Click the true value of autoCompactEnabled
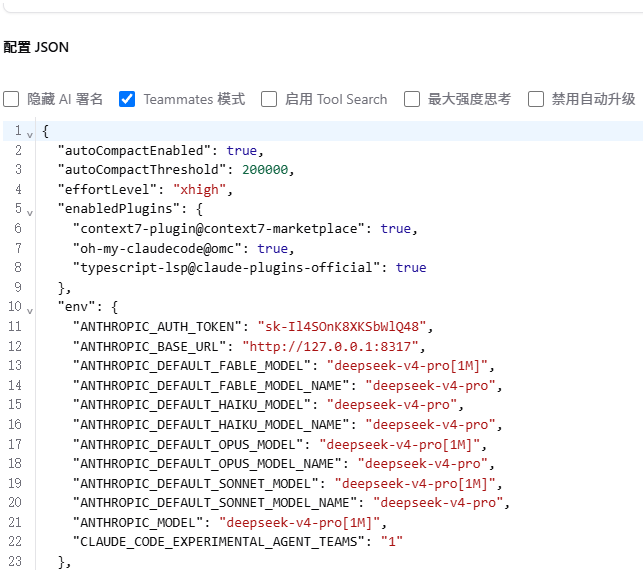This screenshot has height=570, width=643. tap(242, 150)
